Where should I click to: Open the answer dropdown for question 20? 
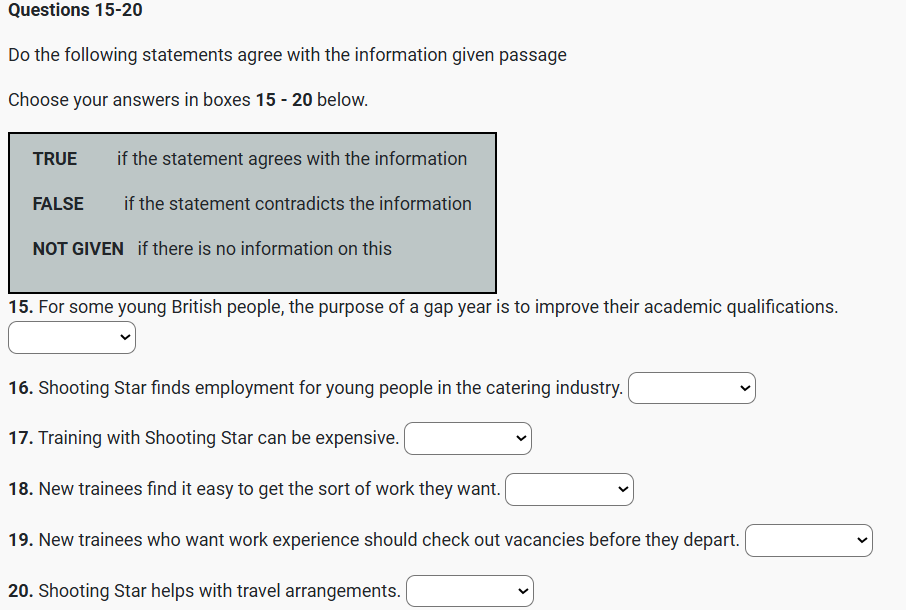pos(469,591)
